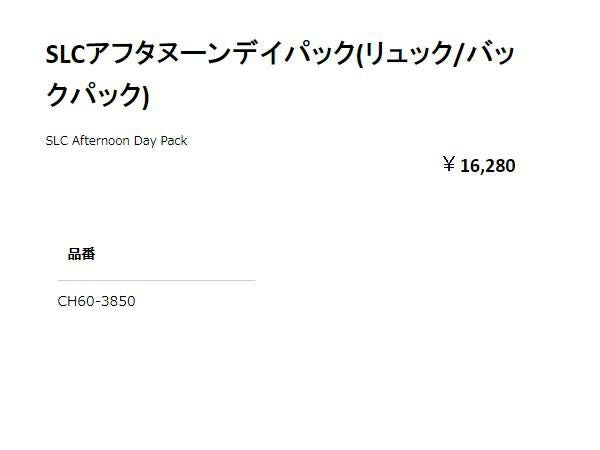
Task: Click the price 16,280
Action: (x=488, y=166)
